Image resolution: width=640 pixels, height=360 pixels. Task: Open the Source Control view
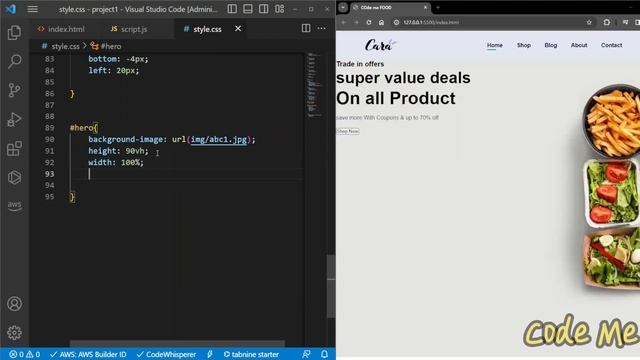tap(14, 90)
